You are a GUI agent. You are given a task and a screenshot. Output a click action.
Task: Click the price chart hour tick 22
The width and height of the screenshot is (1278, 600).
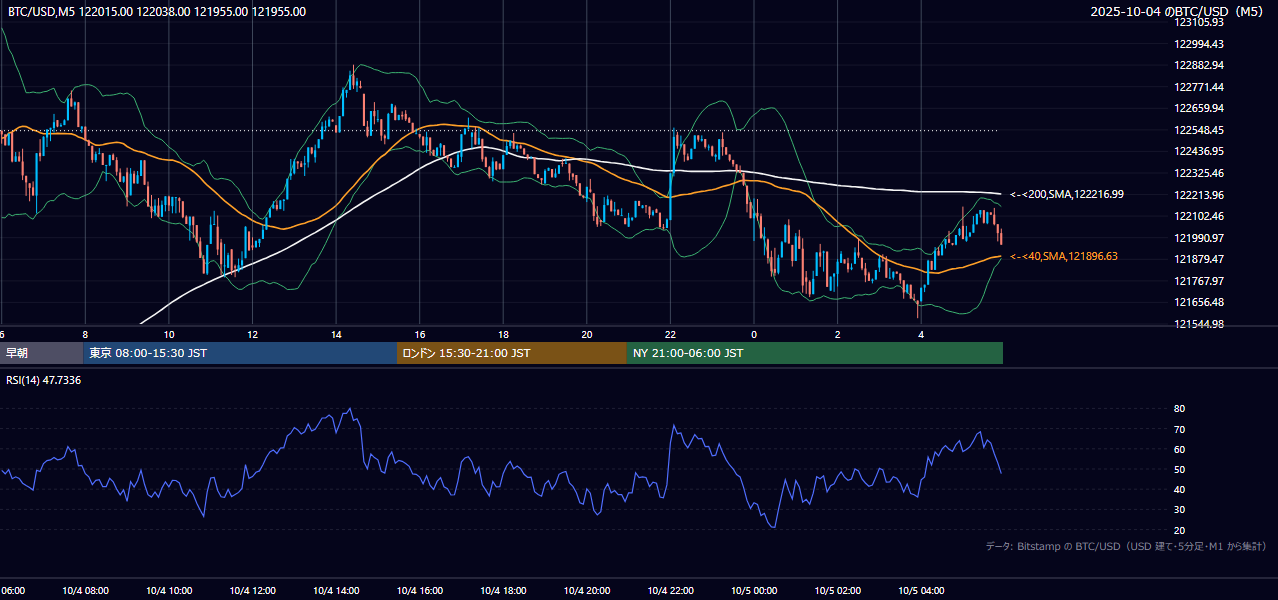pyautogui.click(x=671, y=335)
